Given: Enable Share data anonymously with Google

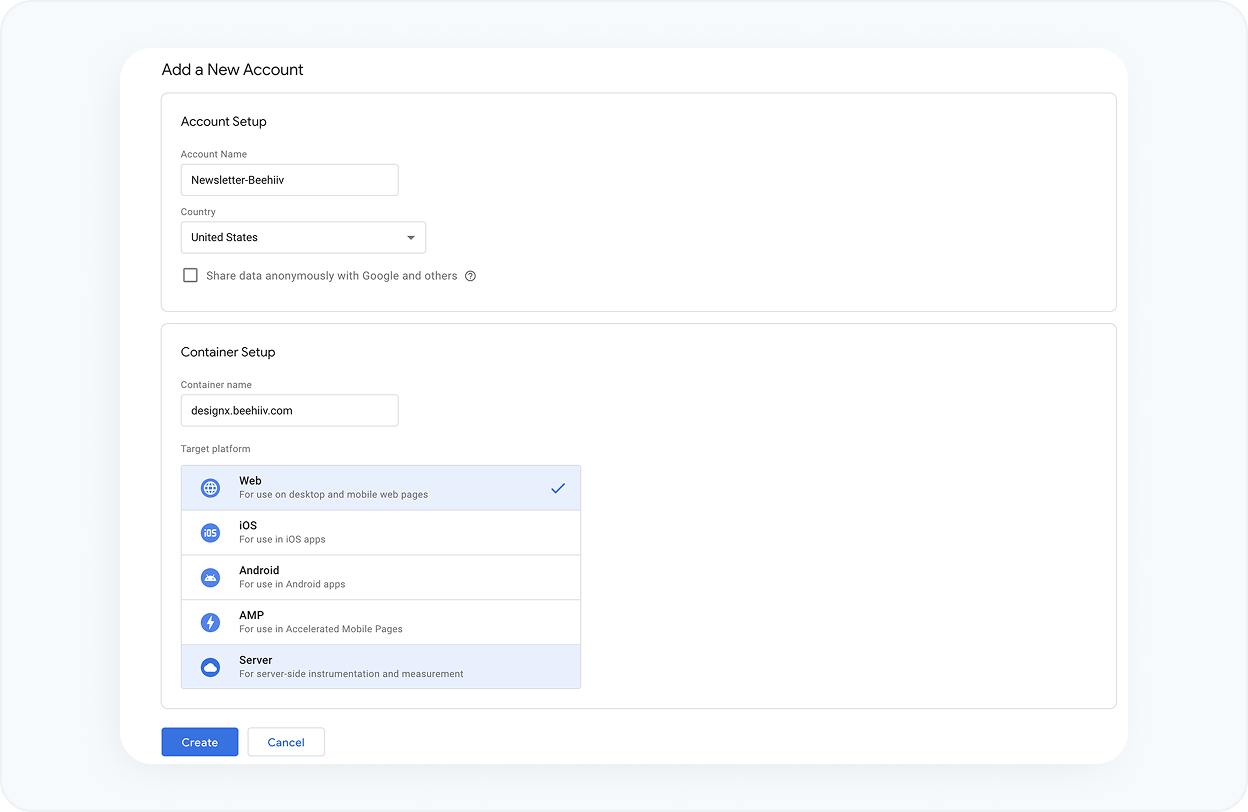Looking at the screenshot, I should click(x=190, y=274).
